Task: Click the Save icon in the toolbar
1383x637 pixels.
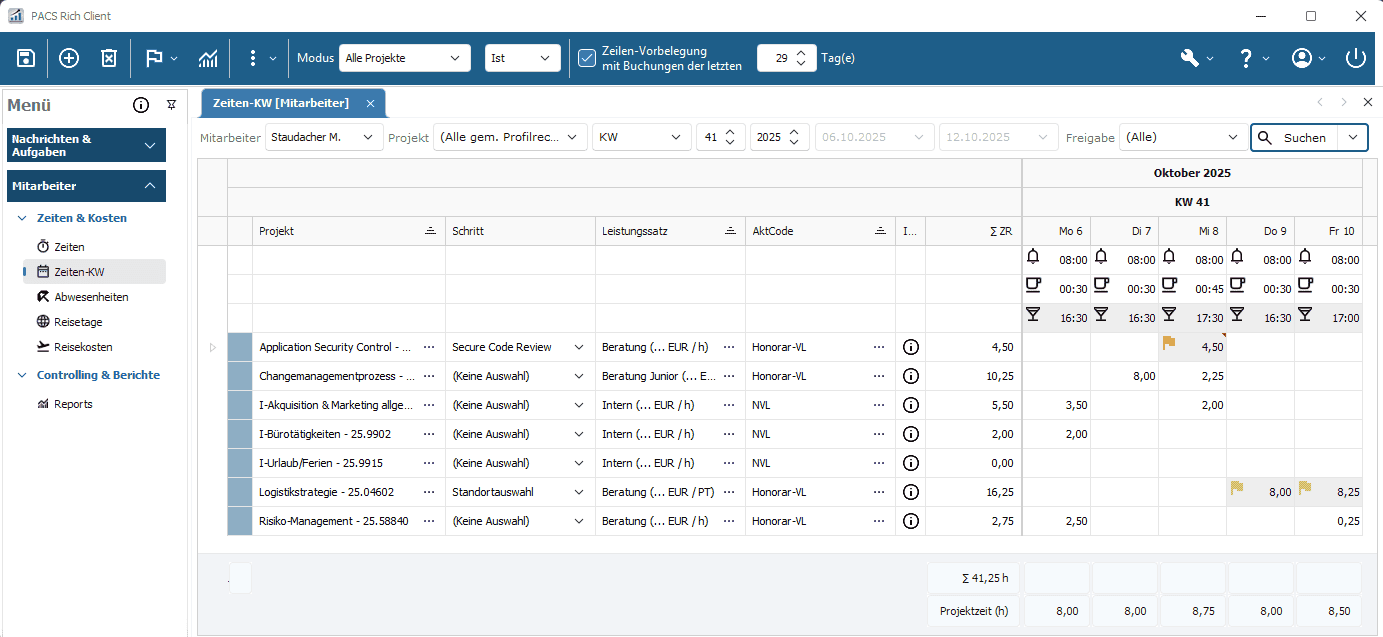Action: 25,57
